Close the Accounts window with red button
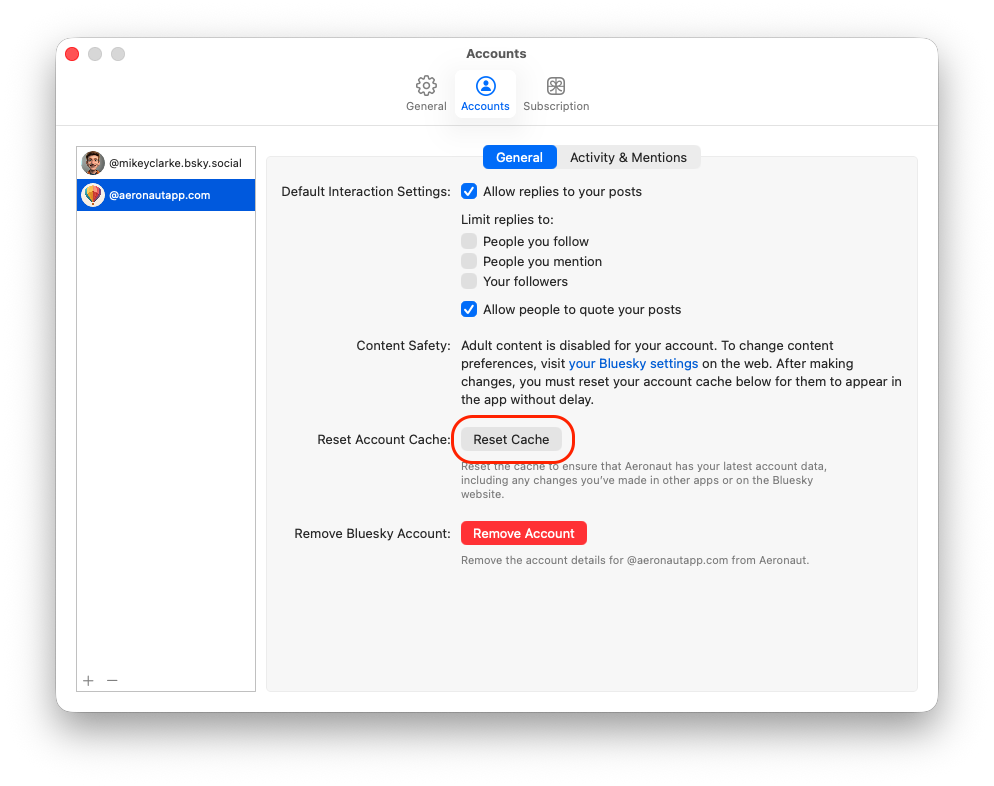 72,54
